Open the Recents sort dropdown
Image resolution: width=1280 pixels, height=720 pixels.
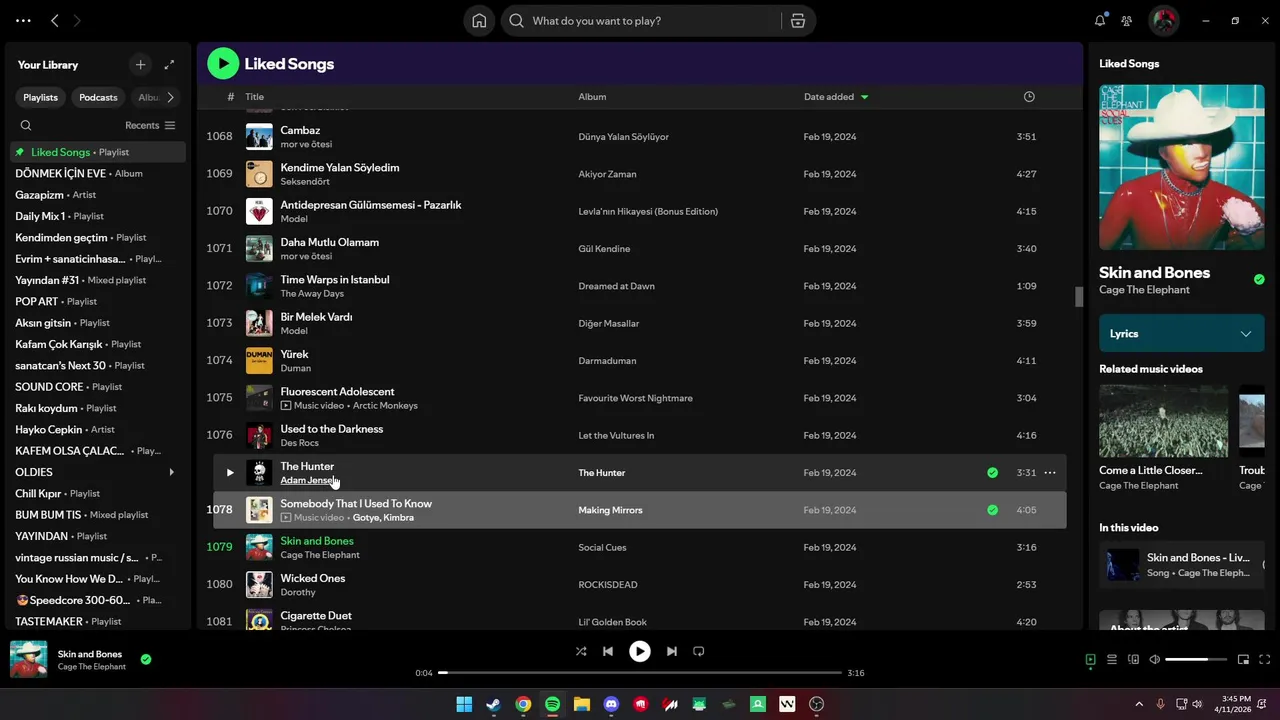(150, 125)
